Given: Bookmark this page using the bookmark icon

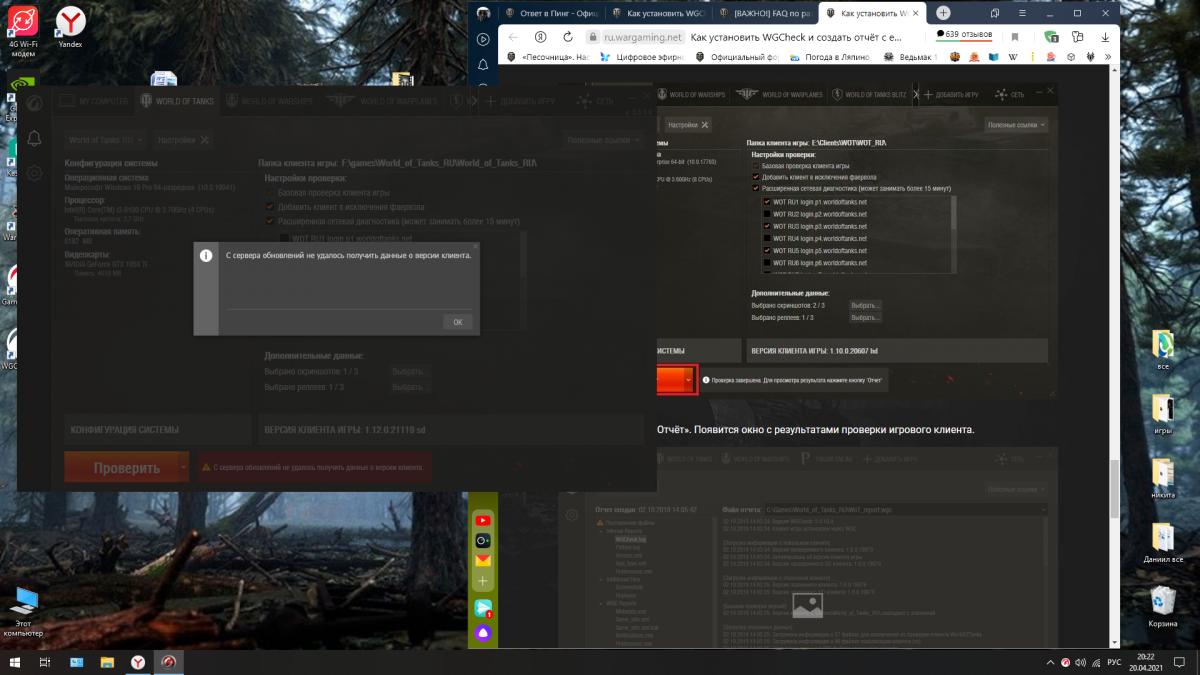Looking at the screenshot, I should click(1014, 36).
